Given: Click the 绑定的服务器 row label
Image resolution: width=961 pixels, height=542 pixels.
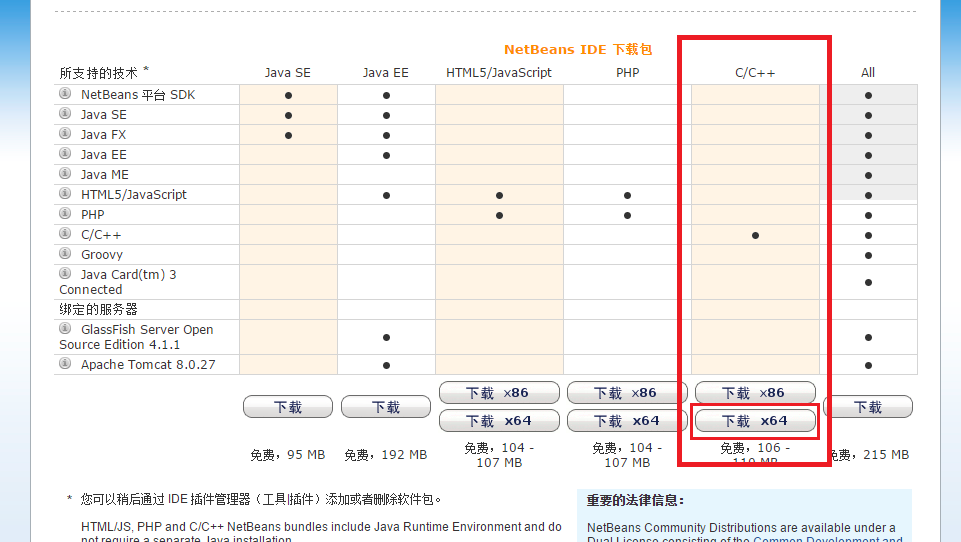Looking at the screenshot, I should [98, 310].
